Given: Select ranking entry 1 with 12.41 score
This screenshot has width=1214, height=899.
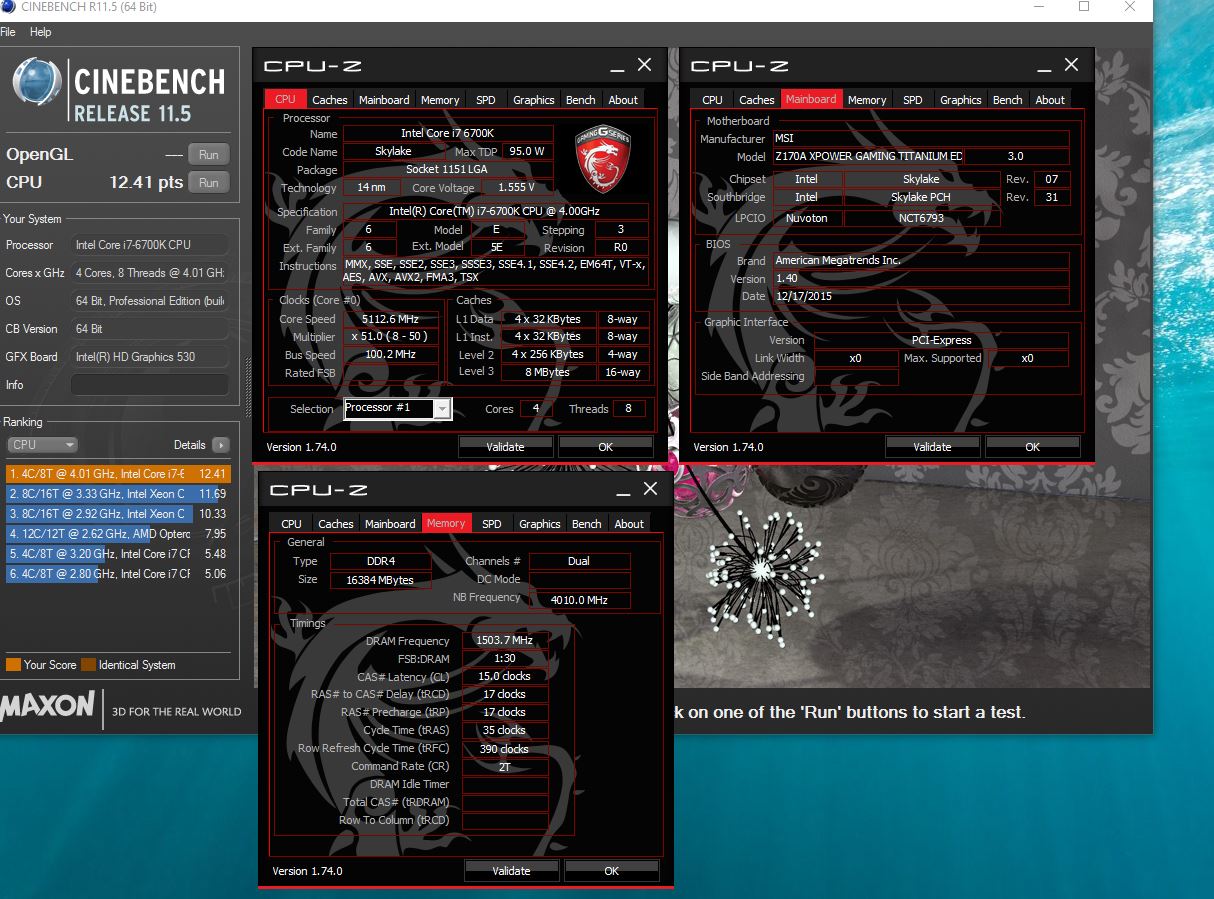Looking at the screenshot, I should [x=118, y=474].
